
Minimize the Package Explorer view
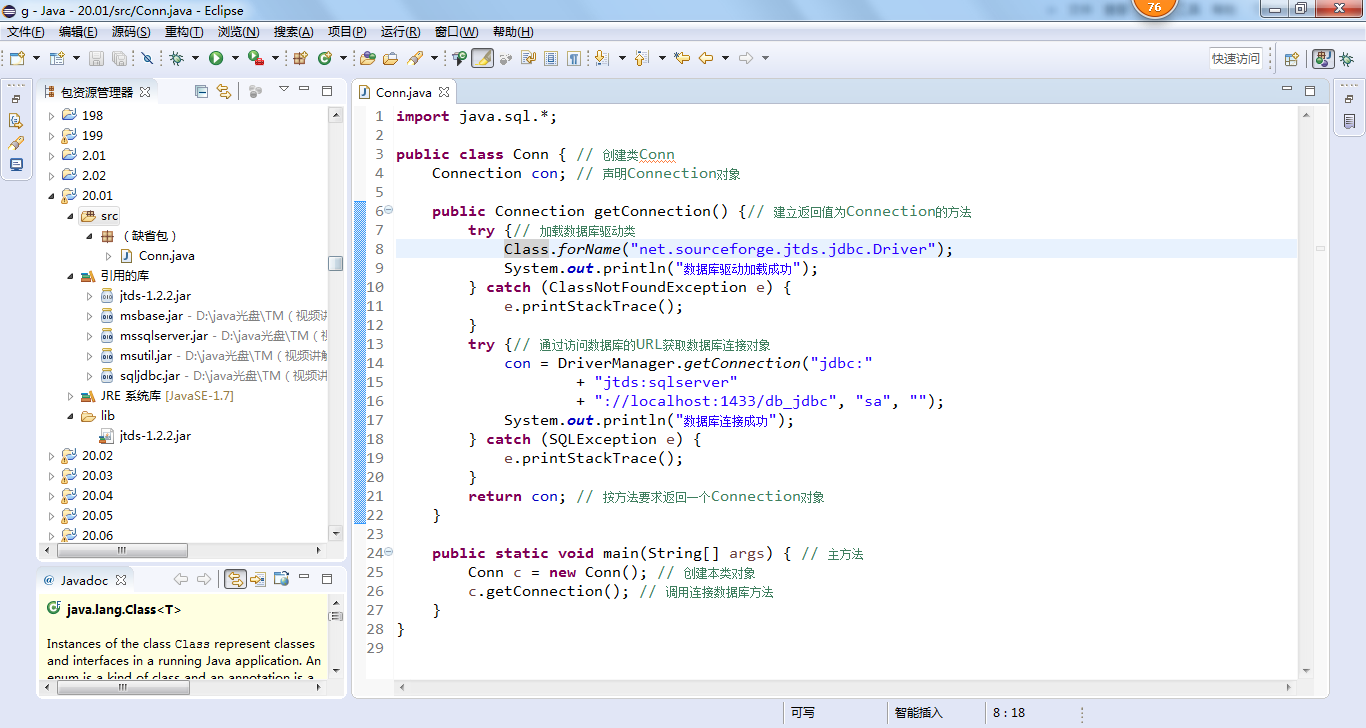tap(305, 91)
